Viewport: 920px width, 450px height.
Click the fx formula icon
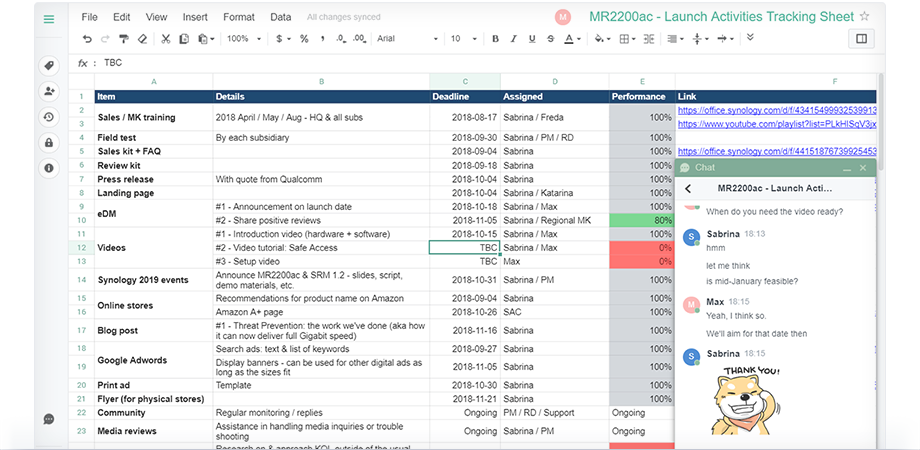point(83,63)
